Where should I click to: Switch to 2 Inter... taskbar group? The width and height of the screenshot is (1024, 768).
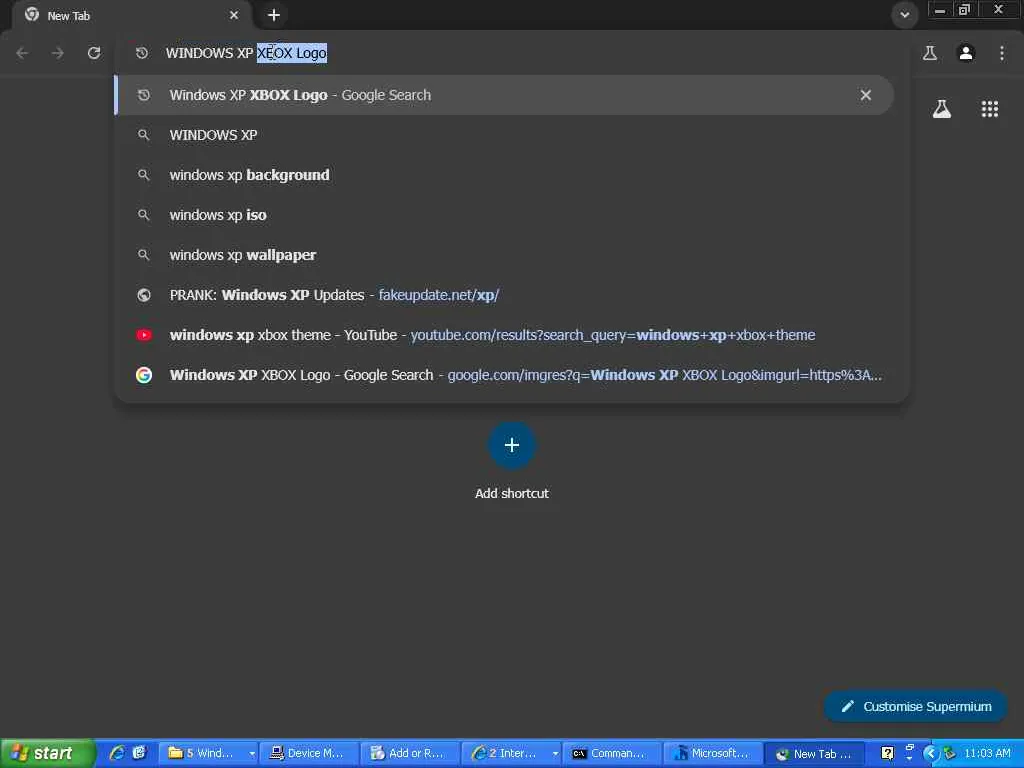(505, 753)
